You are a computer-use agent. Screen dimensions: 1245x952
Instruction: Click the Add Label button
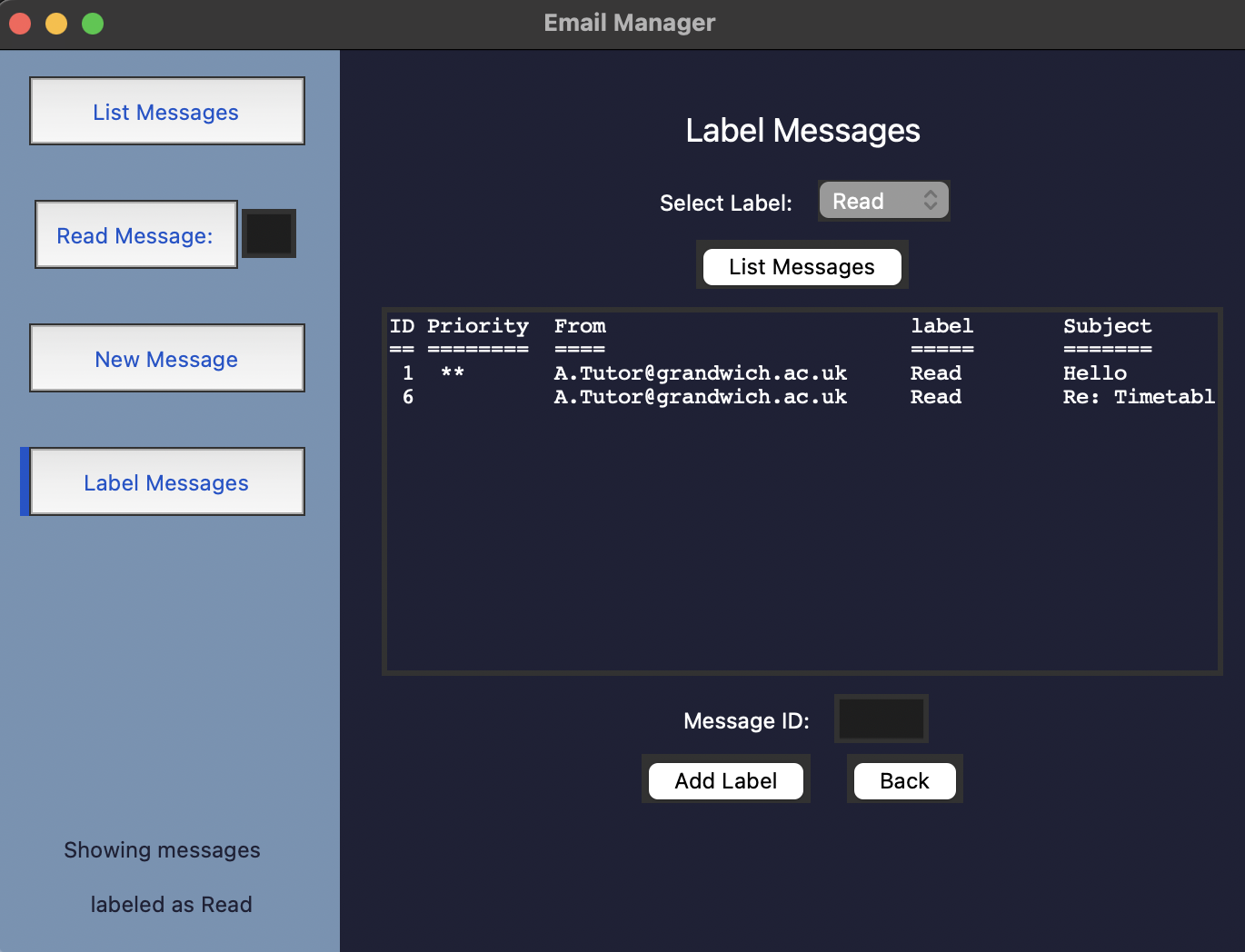pyautogui.click(x=726, y=780)
